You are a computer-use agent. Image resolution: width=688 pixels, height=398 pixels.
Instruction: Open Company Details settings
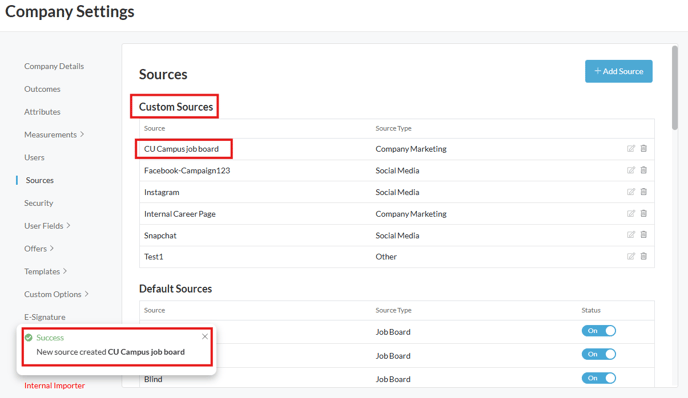54,66
